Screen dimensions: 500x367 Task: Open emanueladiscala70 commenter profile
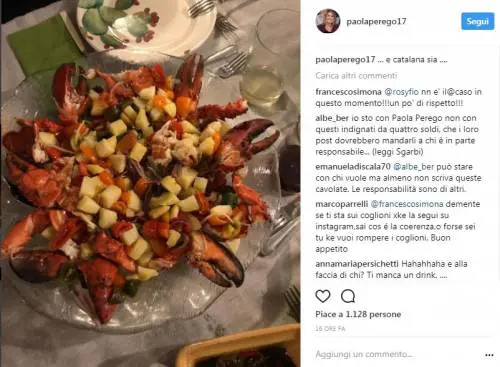pos(353,166)
